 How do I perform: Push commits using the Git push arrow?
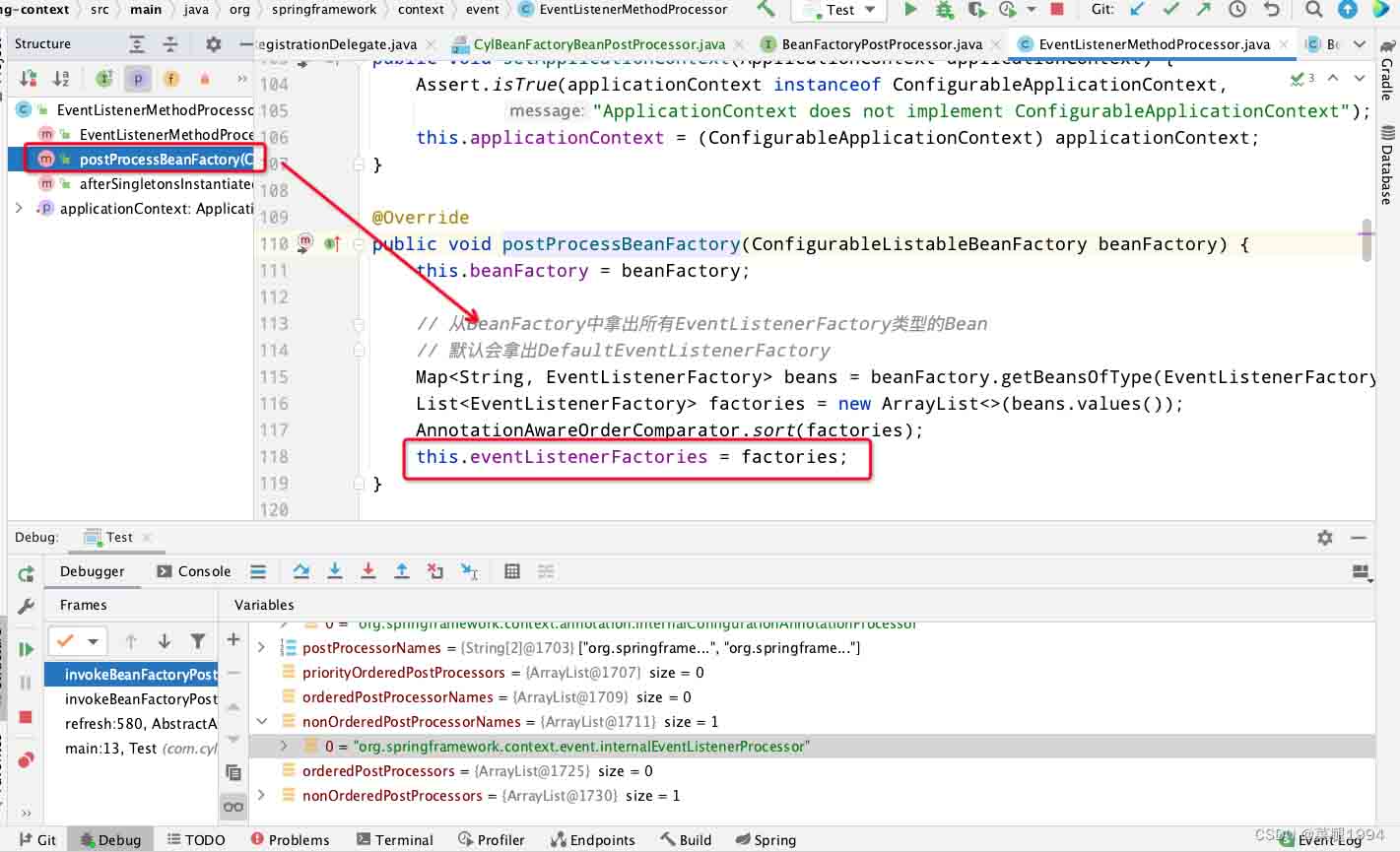click(x=1204, y=9)
